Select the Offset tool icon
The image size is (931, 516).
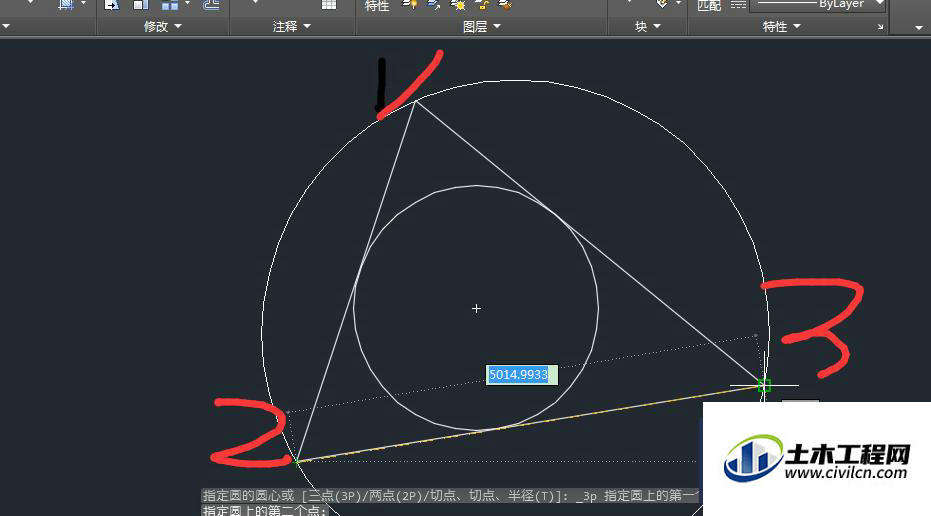[x=211, y=5]
